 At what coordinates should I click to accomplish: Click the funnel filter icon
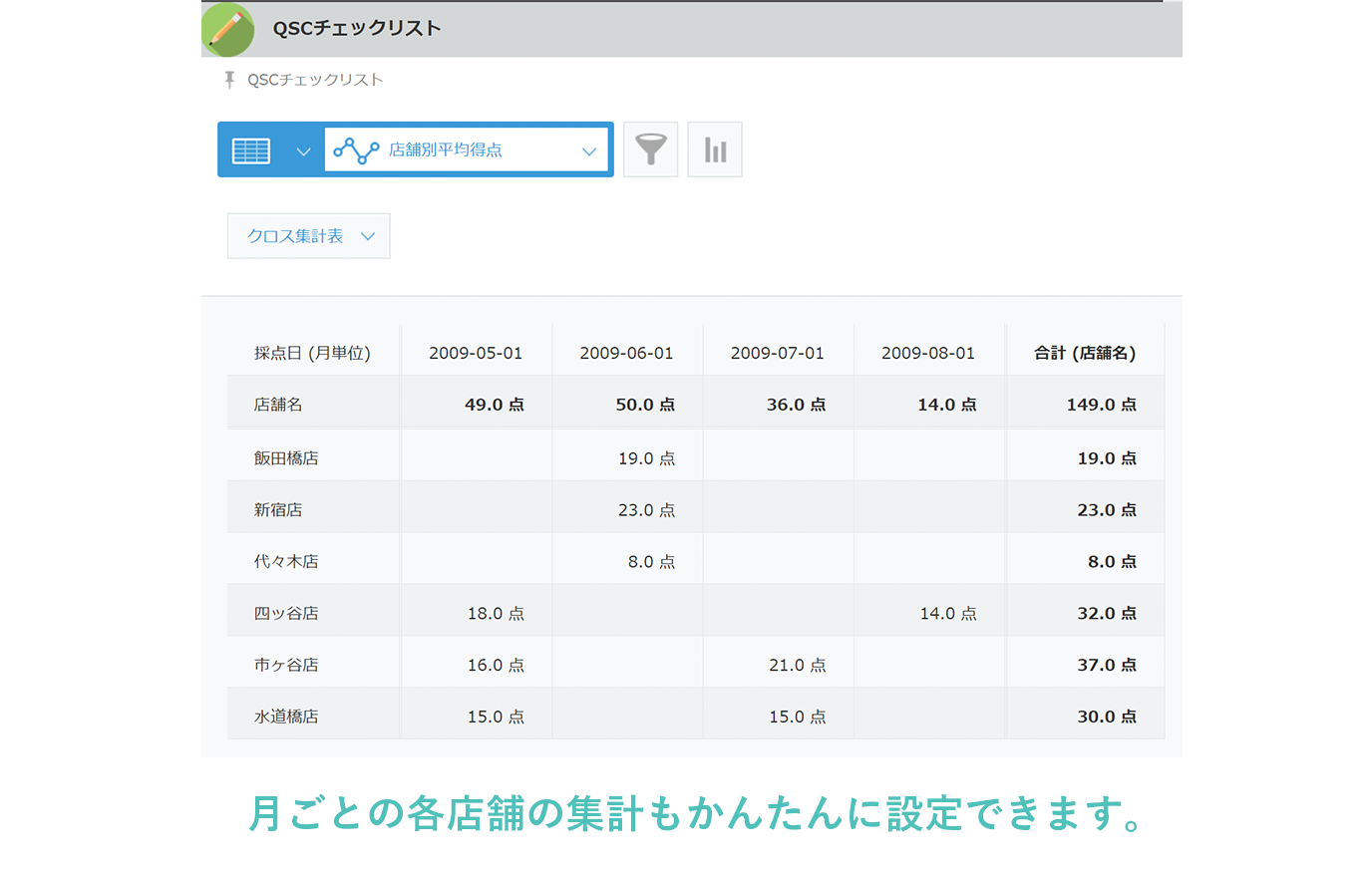(650, 149)
